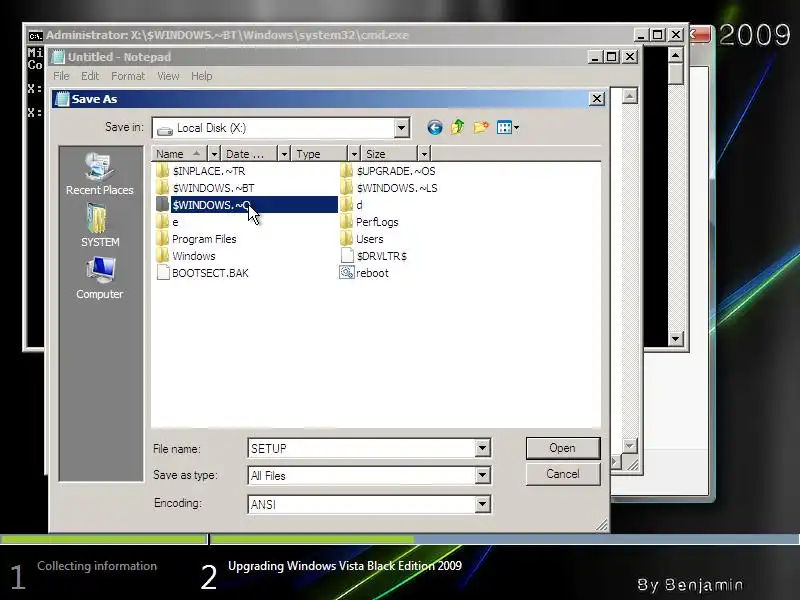Open the Name column filter dropdown
The height and width of the screenshot is (600, 800).
214,154
